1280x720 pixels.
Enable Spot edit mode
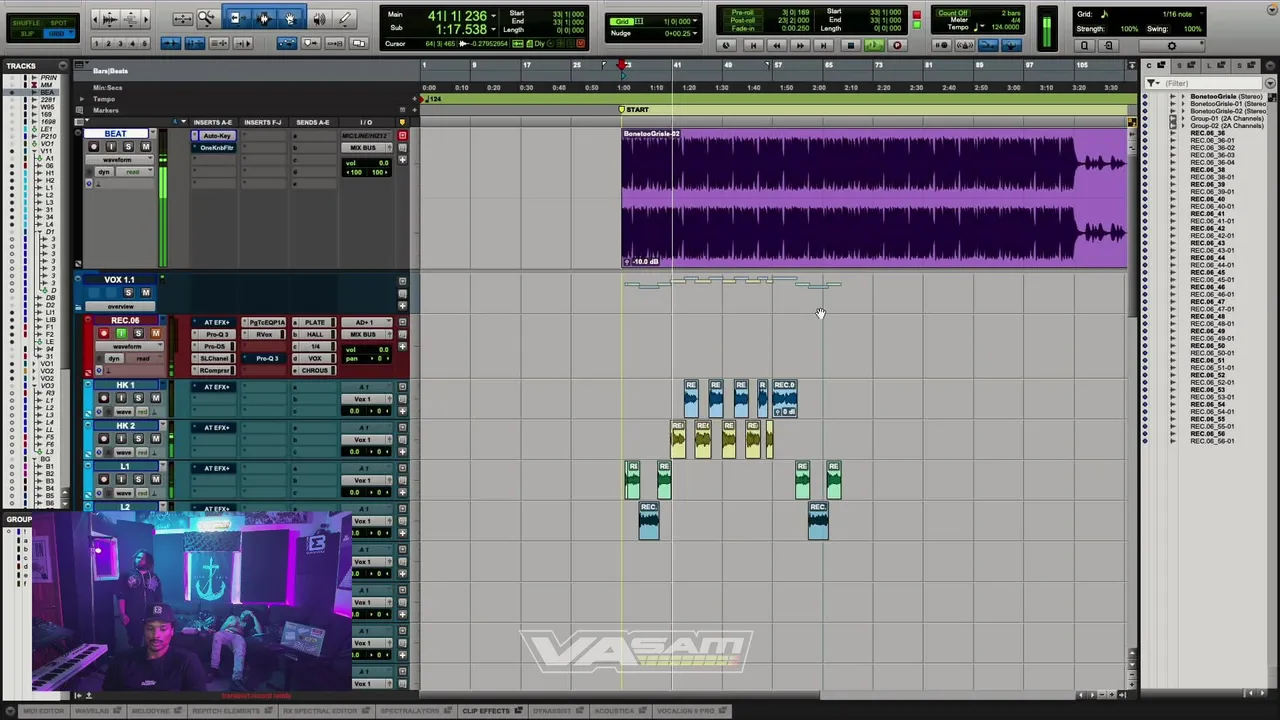pos(61,22)
